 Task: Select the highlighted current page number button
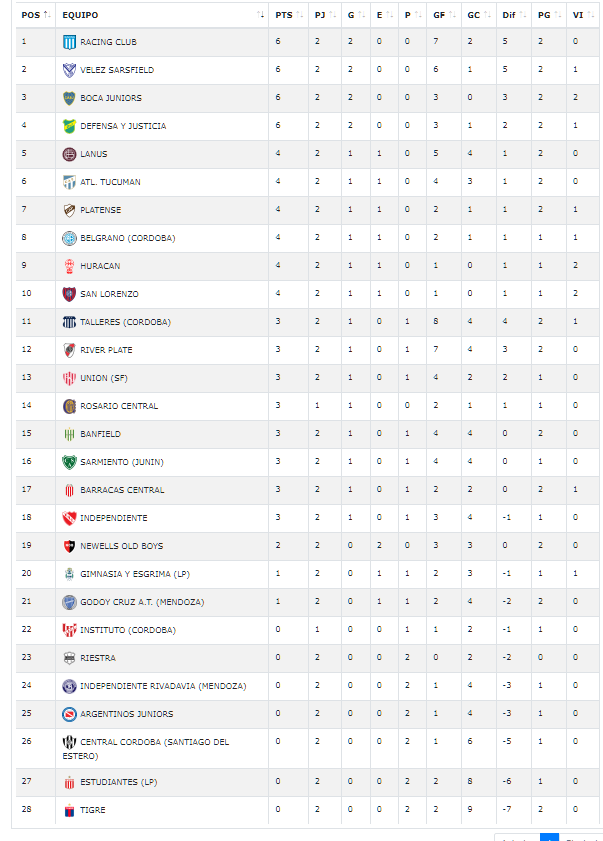(x=549, y=837)
